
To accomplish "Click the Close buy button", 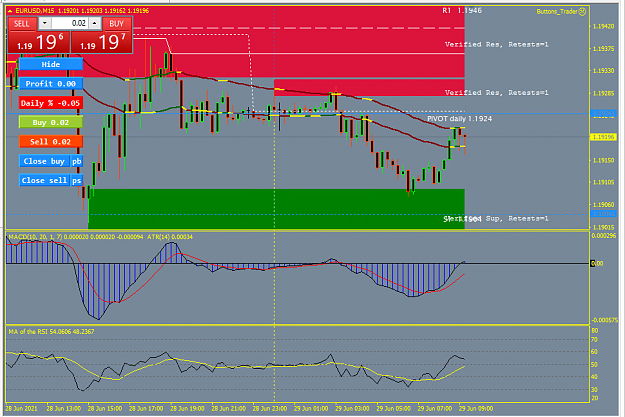I will coord(44,161).
